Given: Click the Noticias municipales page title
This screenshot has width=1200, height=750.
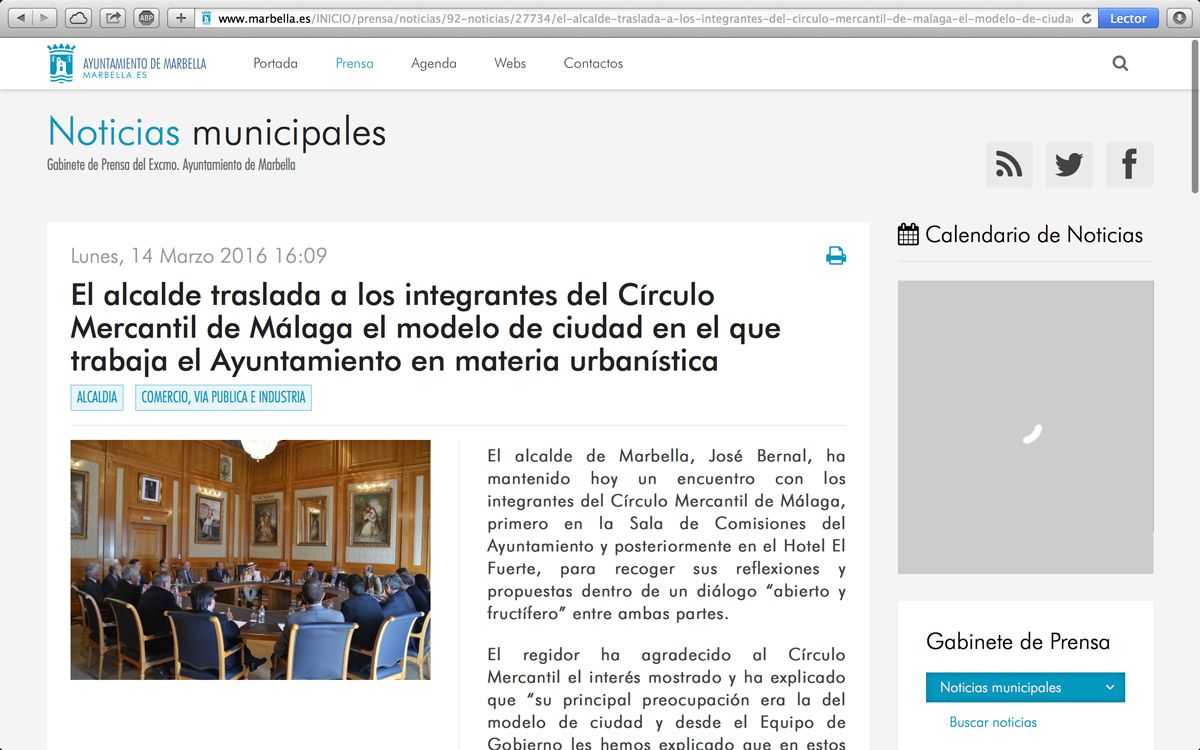Looking at the screenshot, I should (217, 132).
